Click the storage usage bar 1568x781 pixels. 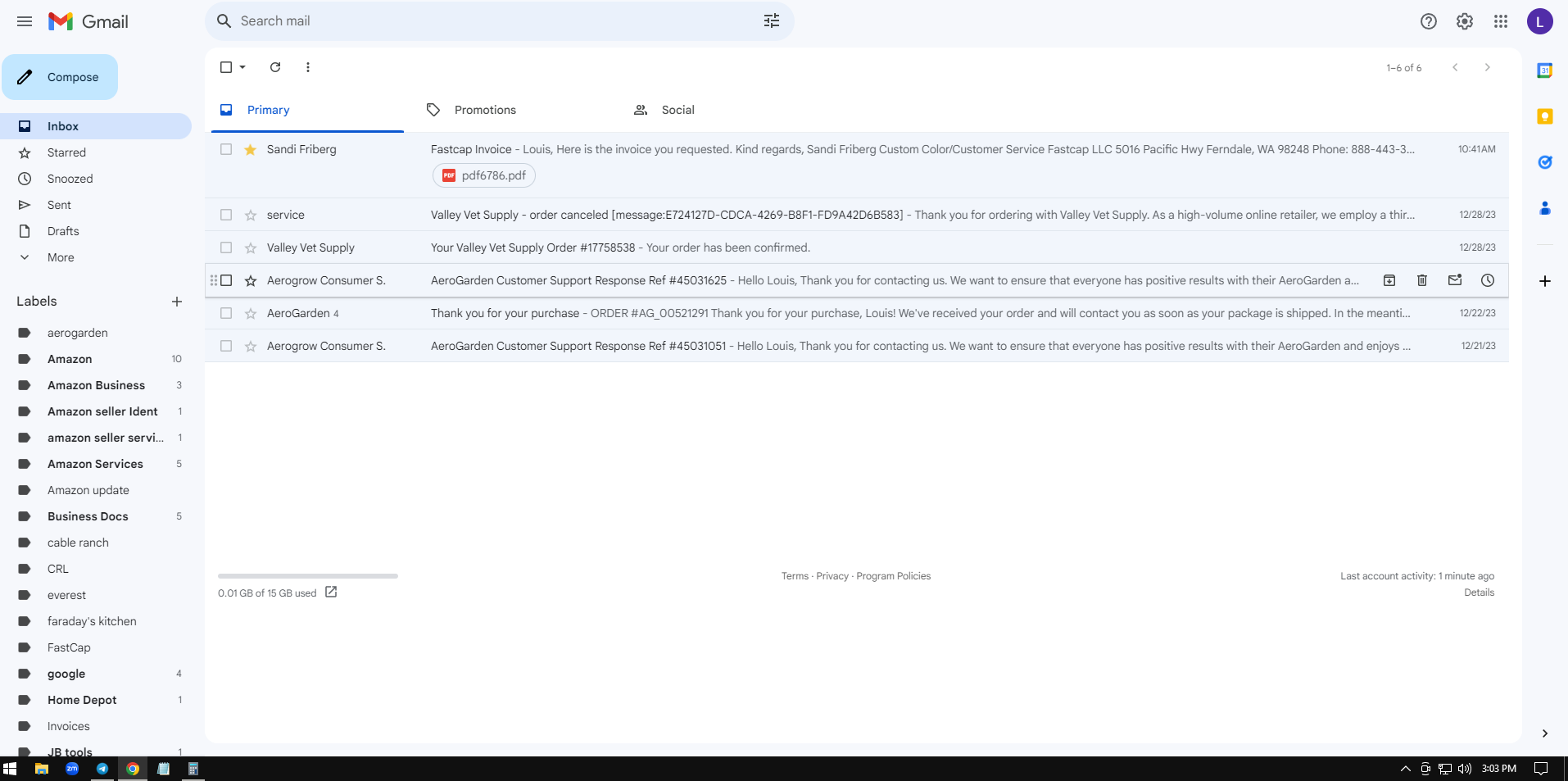pyautogui.click(x=308, y=576)
